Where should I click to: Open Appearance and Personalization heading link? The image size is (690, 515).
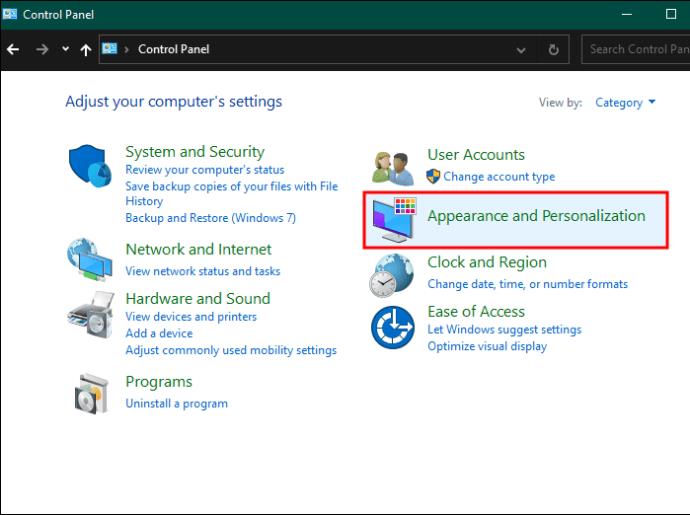tap(536, 216)
